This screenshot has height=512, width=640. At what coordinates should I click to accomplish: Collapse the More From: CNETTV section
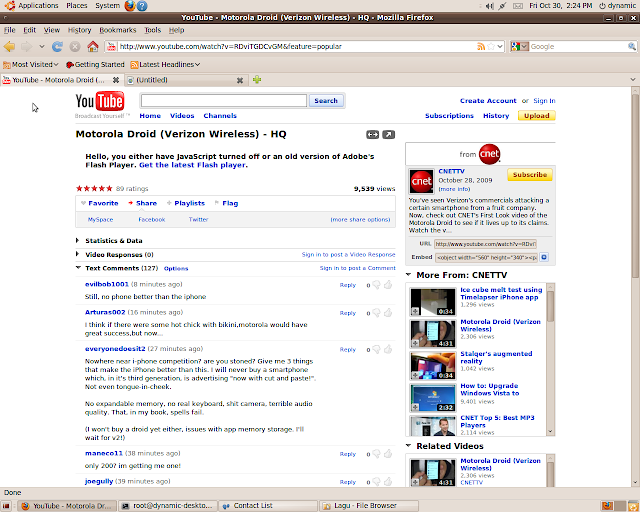[409, 274]
